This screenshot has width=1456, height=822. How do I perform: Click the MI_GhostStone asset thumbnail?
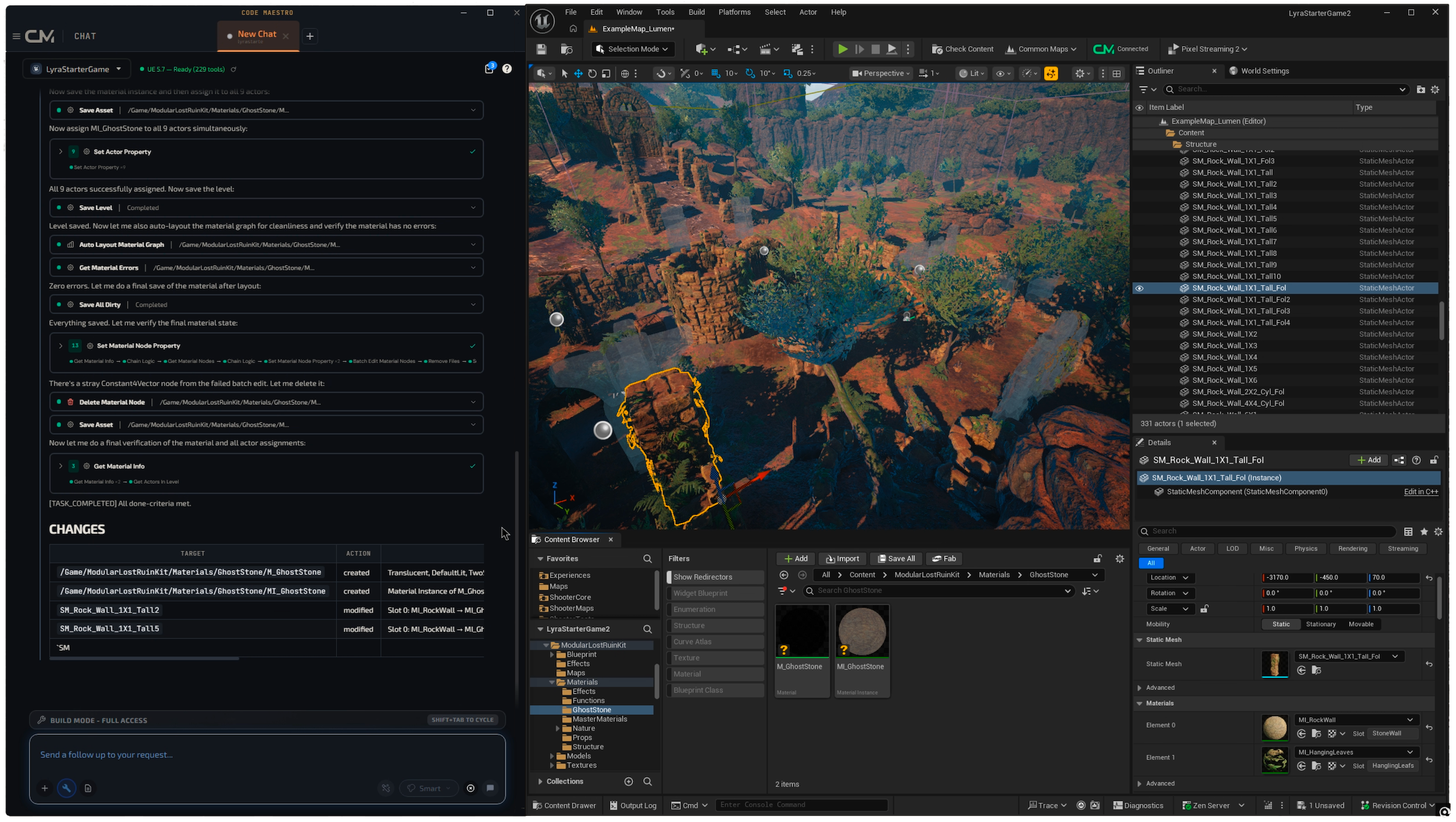point(862,631)
